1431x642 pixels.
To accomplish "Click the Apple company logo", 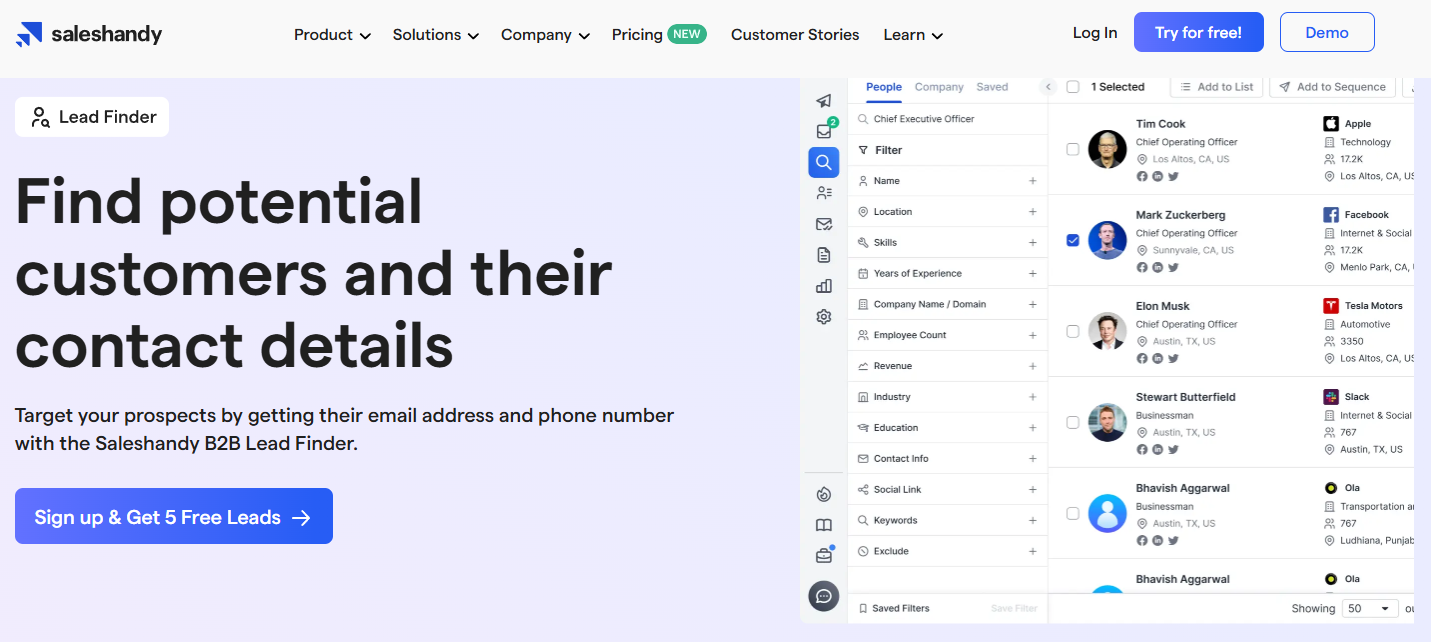I will pos(1331,124).
